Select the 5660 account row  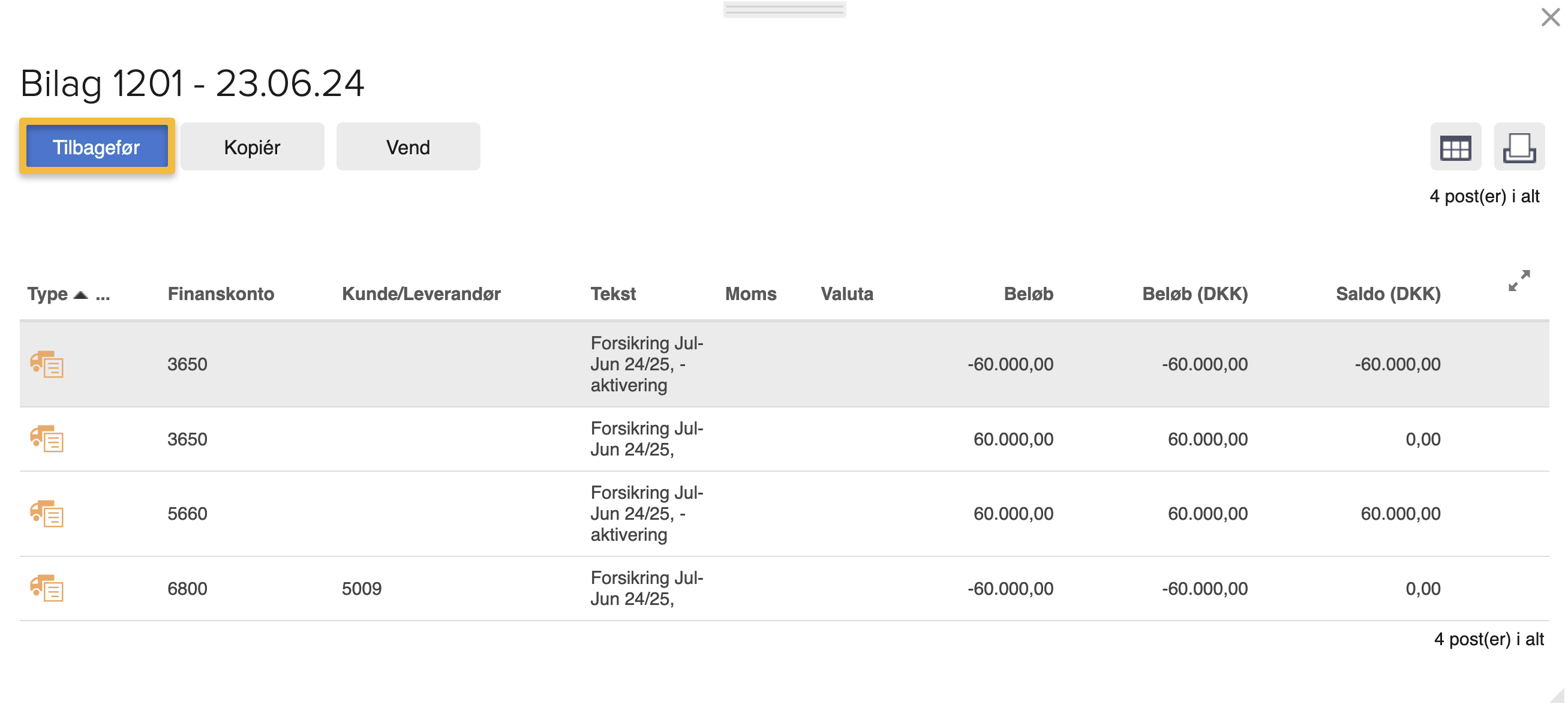tap(188, 513)
